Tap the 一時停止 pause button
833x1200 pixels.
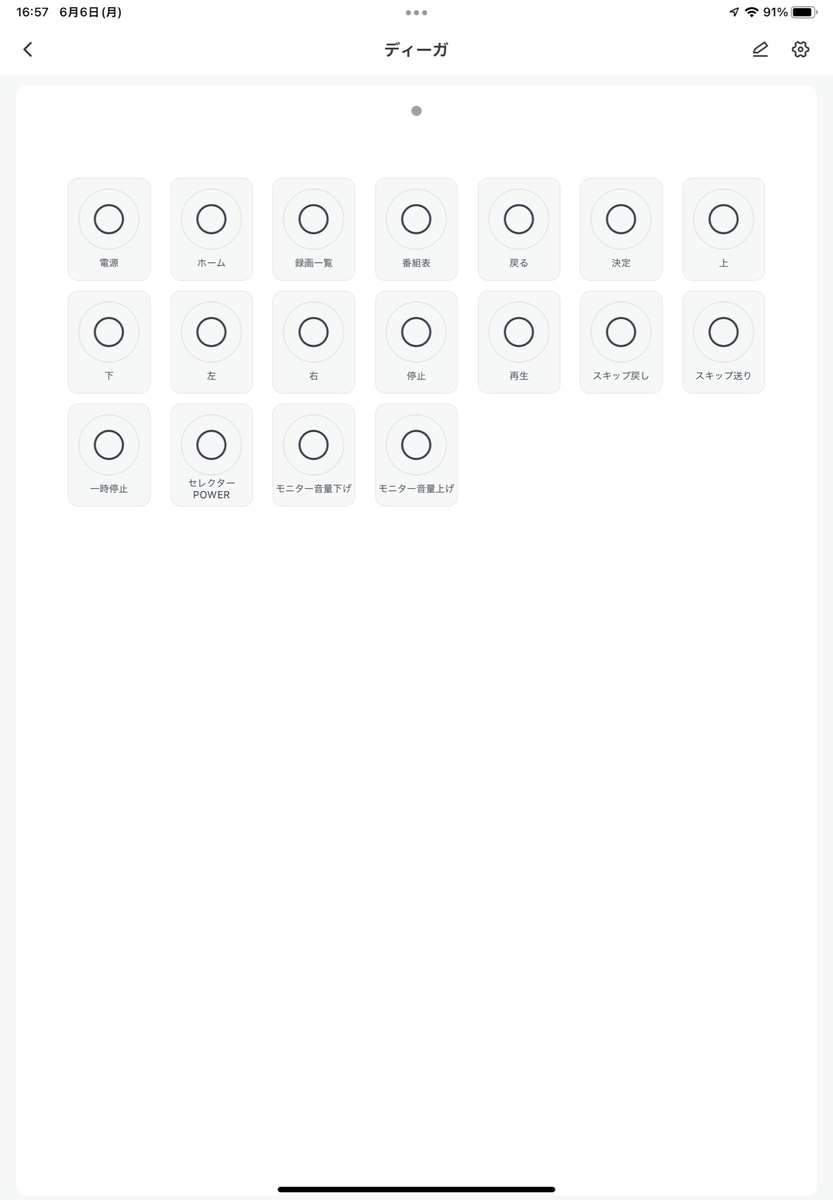click(109, 455)
